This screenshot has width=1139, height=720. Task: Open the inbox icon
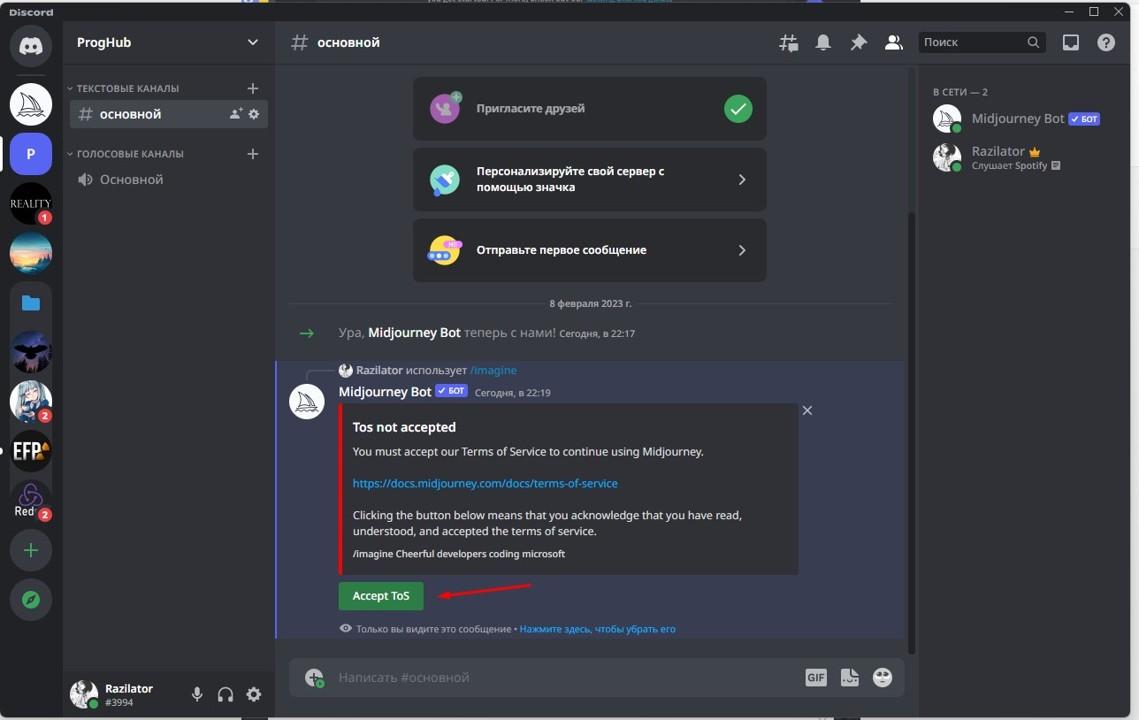coord(1071,43)
